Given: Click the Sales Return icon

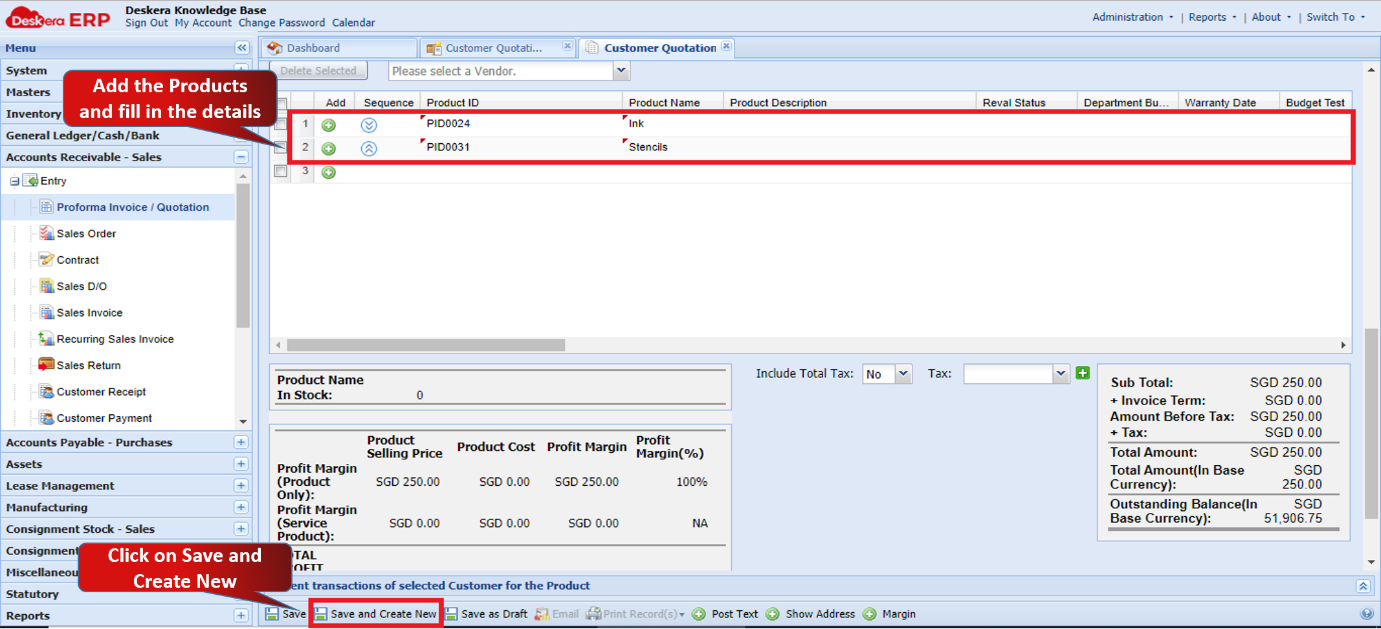Looking at the screenshot, I should pyautogui.click(x=47, y=365).
